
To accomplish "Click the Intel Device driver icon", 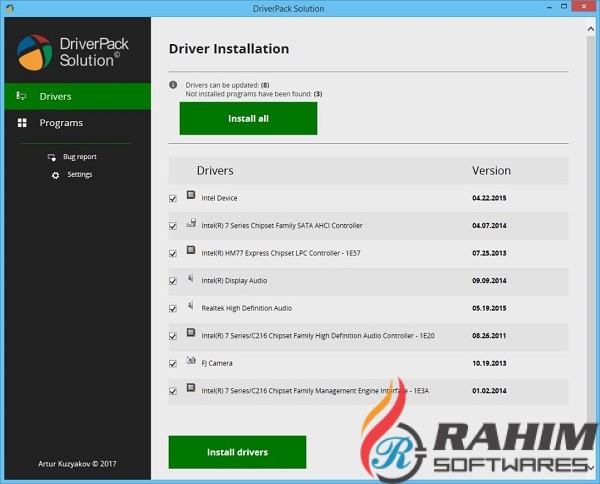I will [x=190, y=196].
